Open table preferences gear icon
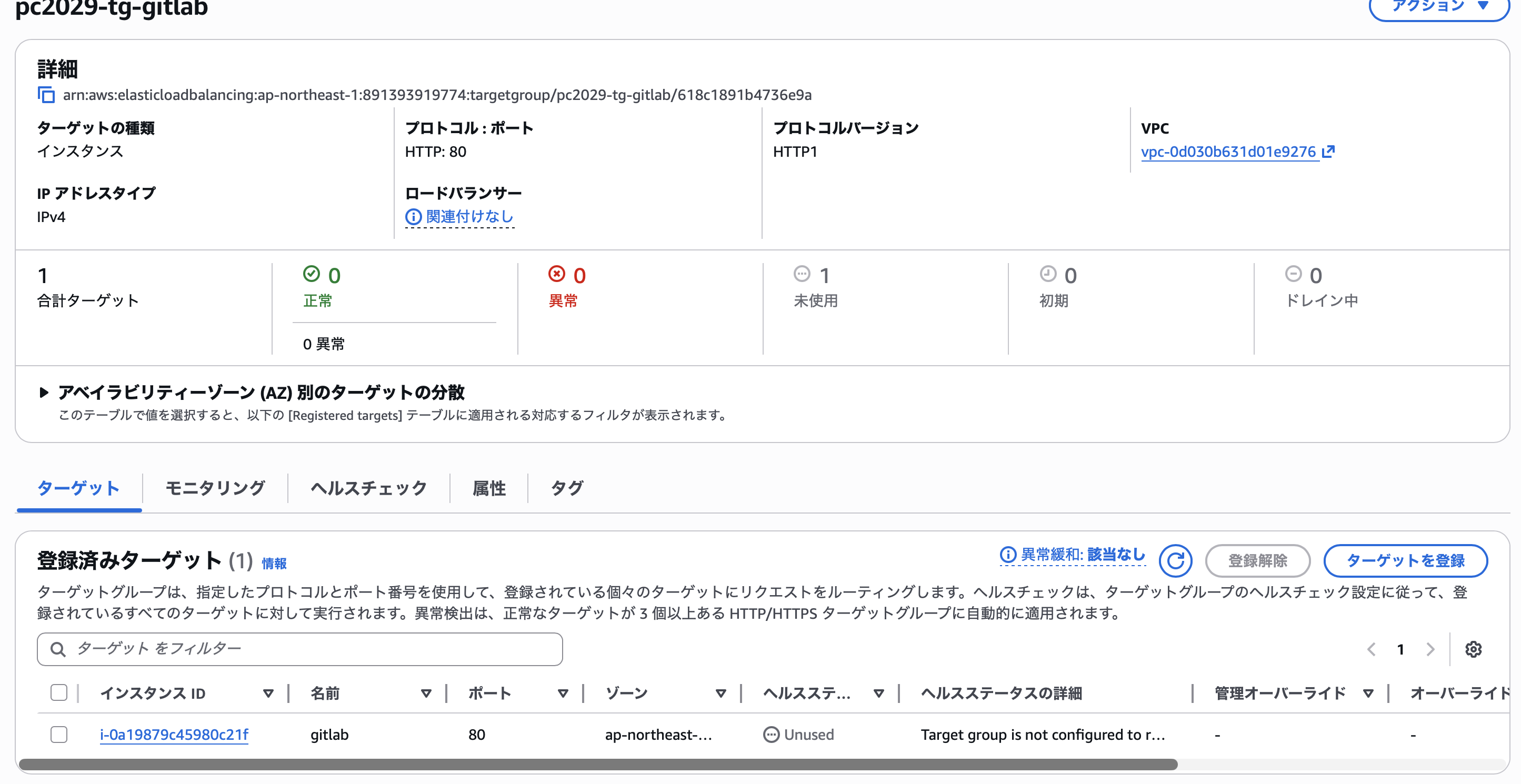This screenshot has height=784, width=1521. 1473,649
